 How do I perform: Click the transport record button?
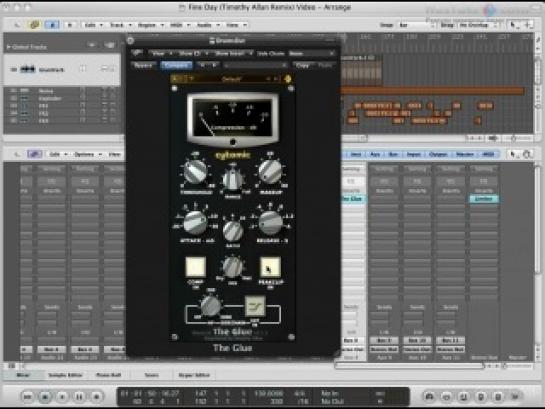pyautogui.click(x=97, y=396)
